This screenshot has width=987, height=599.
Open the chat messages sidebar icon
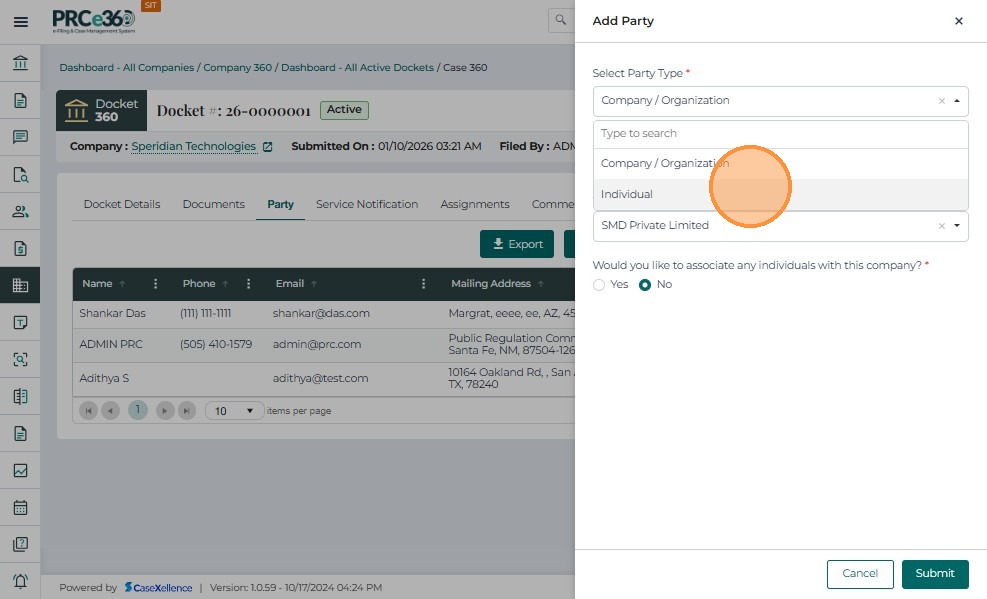[20, 137]
